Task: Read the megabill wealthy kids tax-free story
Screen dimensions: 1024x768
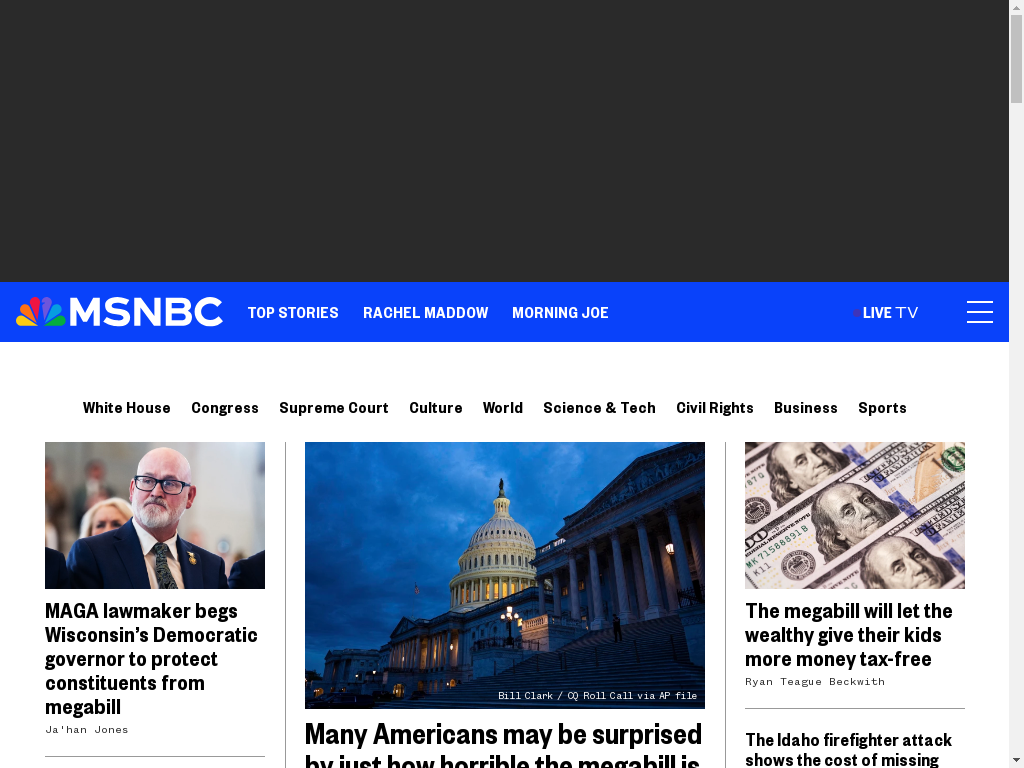Action: [x=848, y=635]
